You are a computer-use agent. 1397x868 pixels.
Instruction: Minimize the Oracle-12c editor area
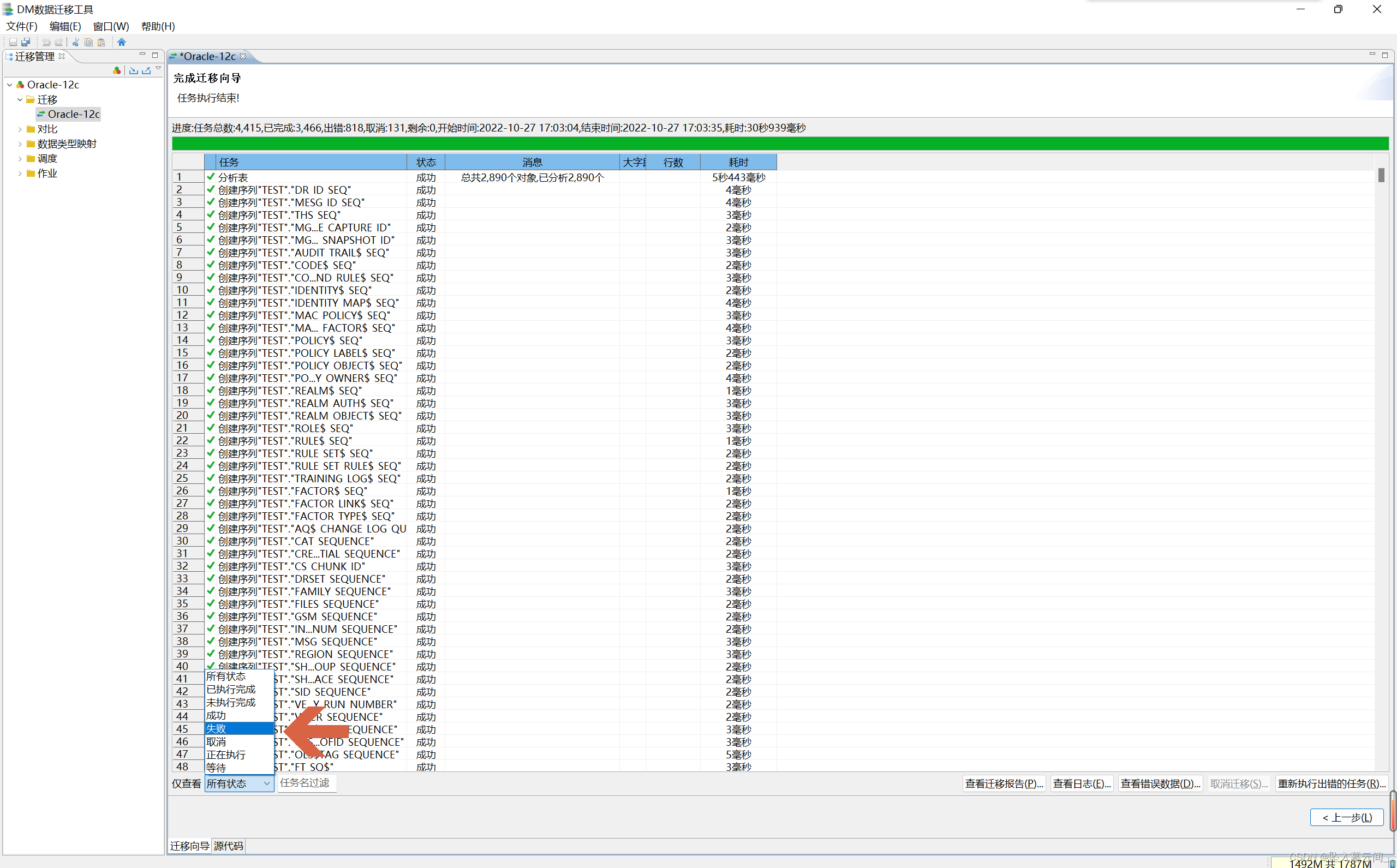(1372, 55)
